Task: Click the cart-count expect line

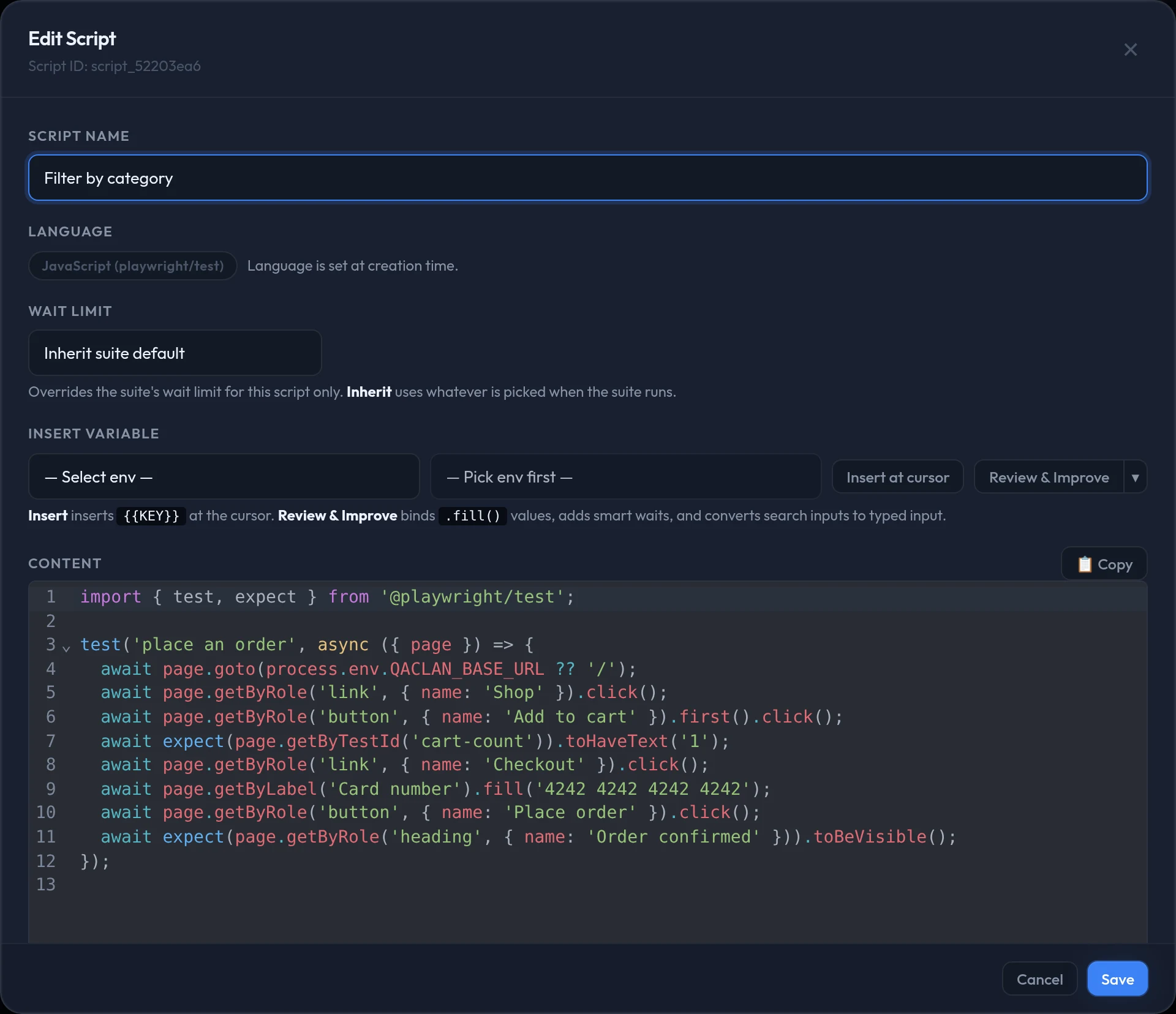Action: pos(415,741)
